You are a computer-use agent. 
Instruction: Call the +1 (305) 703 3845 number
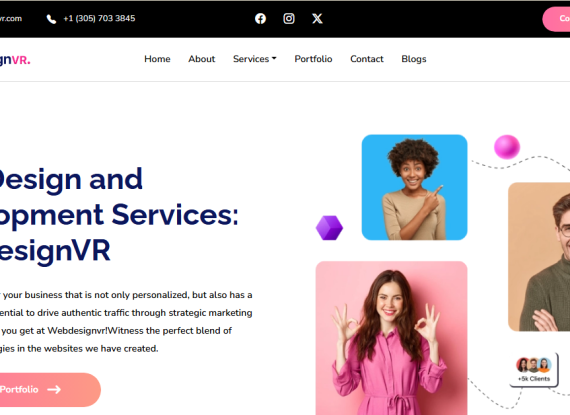click(x=99, y=18)
